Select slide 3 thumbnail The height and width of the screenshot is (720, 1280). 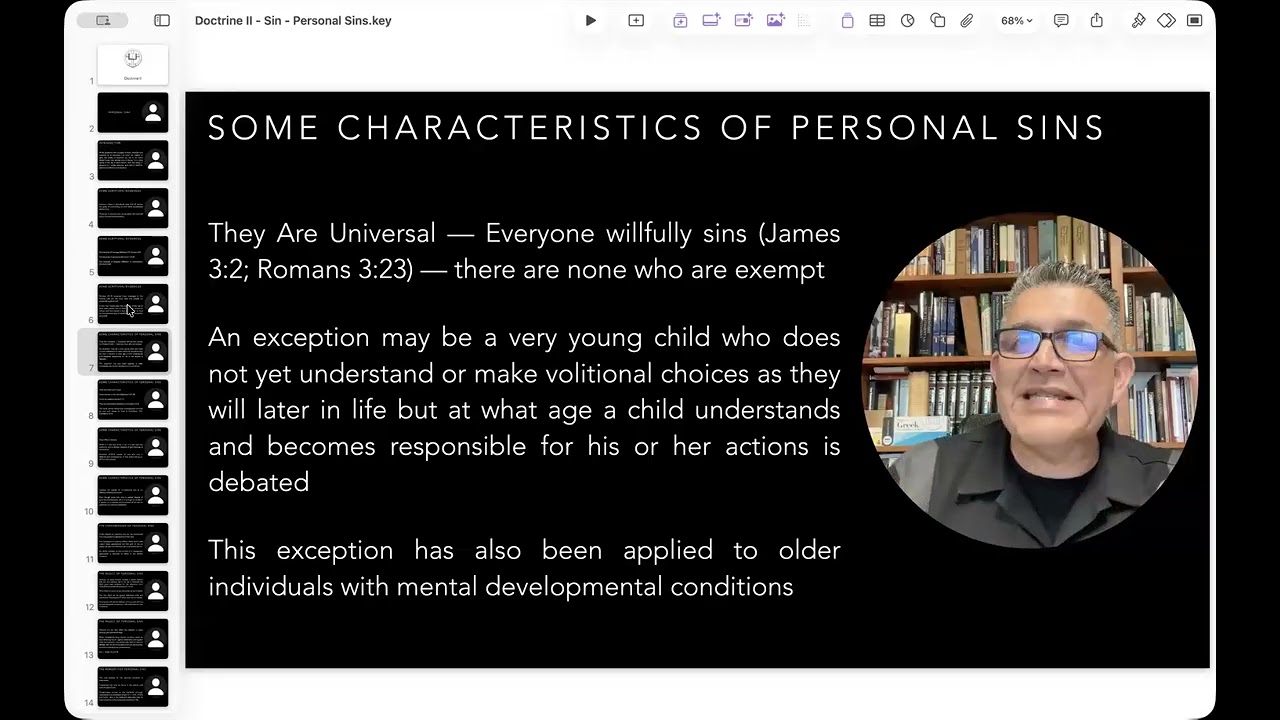point(133,160)
